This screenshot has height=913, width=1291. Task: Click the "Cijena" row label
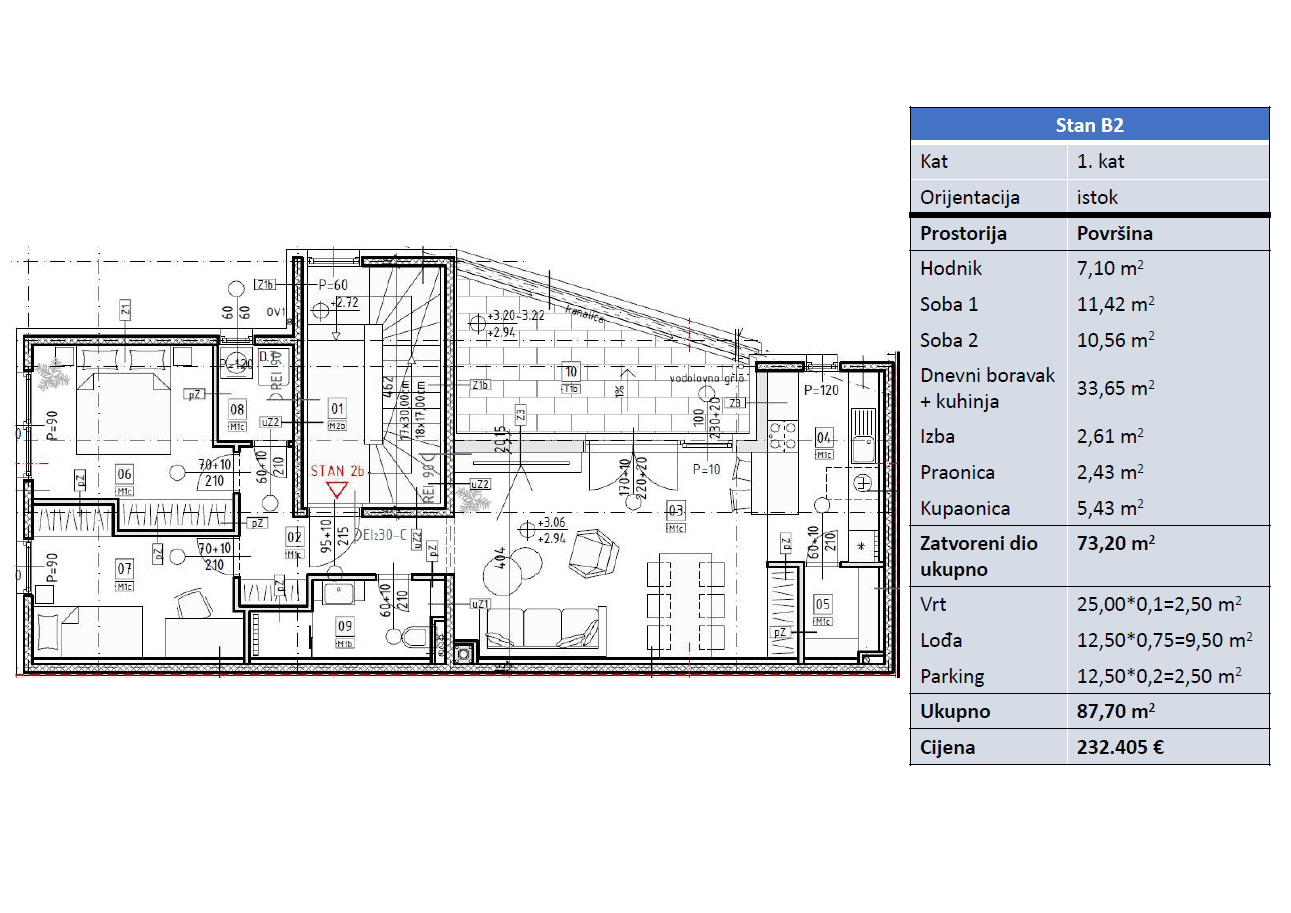tap(947, 748)
